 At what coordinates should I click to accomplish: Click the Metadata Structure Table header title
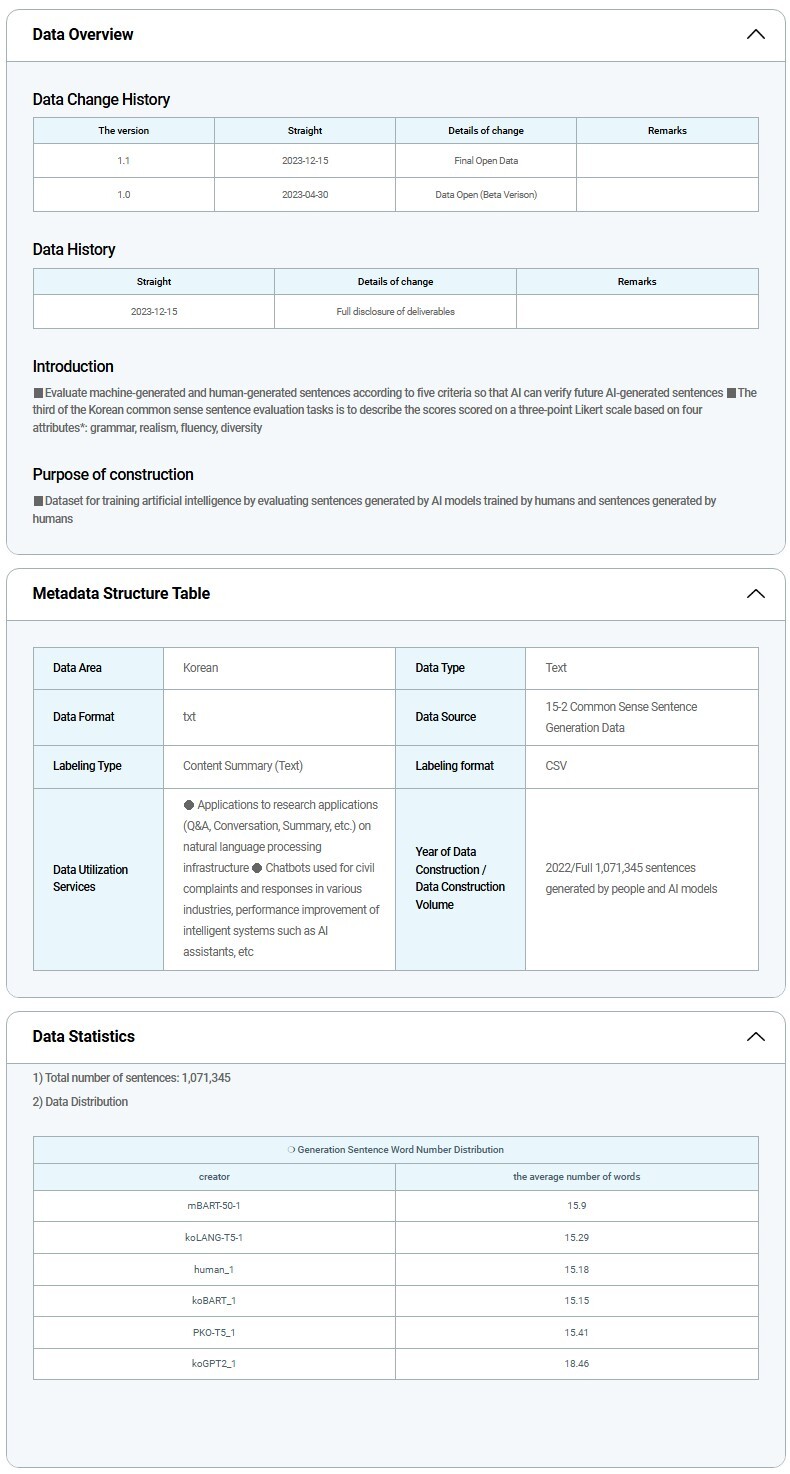click(x=121, y=594)
